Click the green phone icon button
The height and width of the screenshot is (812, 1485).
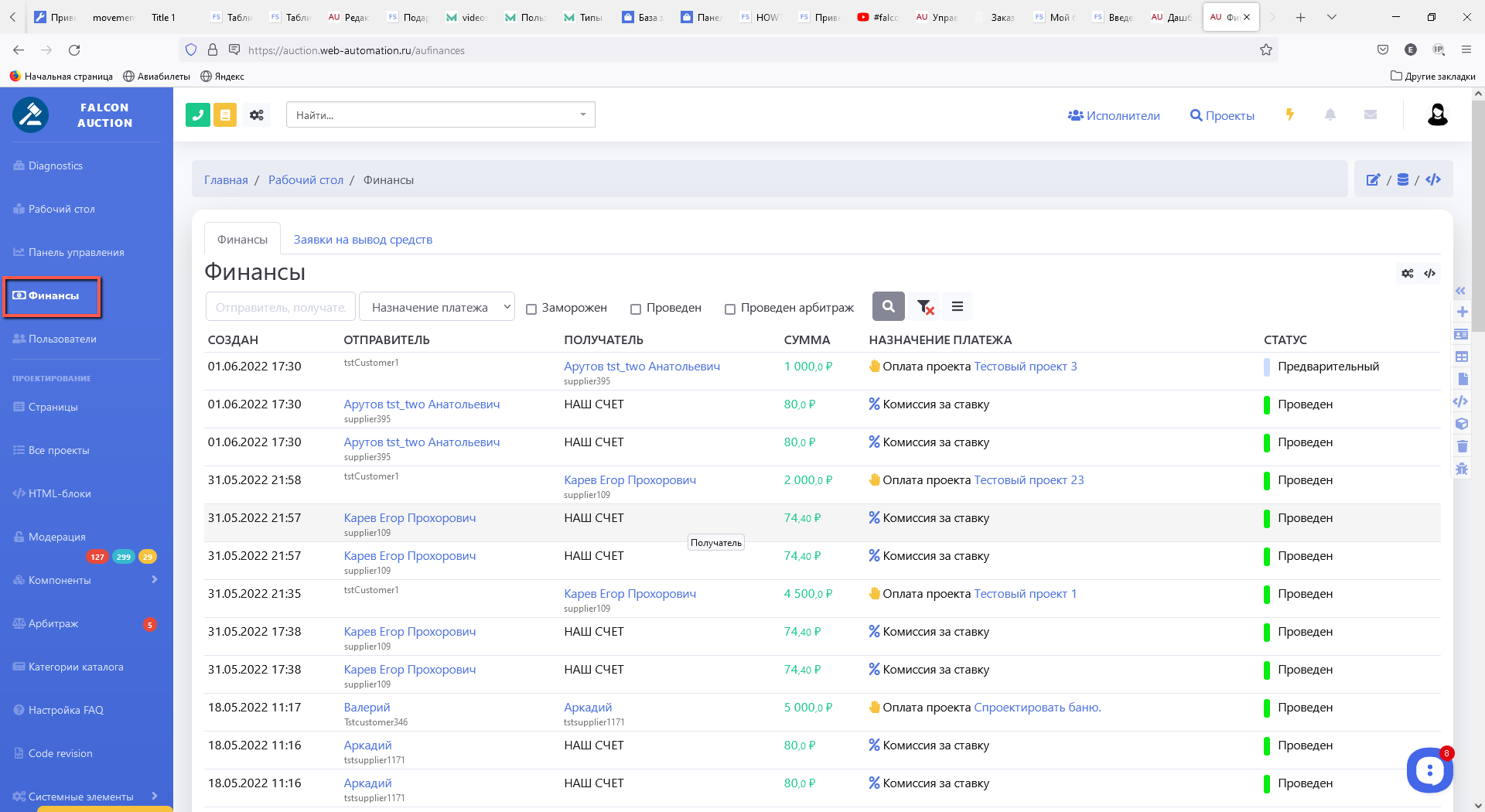(198, 115)
